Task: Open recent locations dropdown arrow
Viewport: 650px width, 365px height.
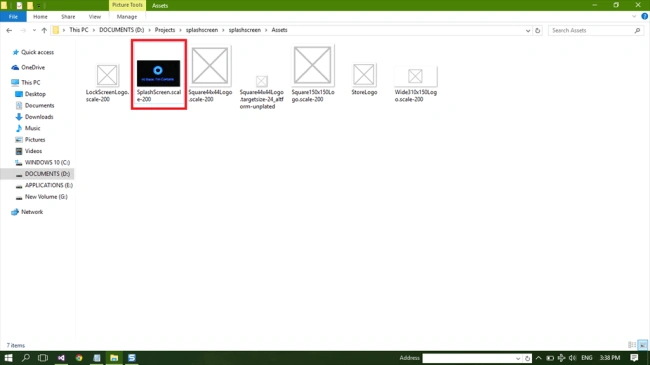Action: 34,30
